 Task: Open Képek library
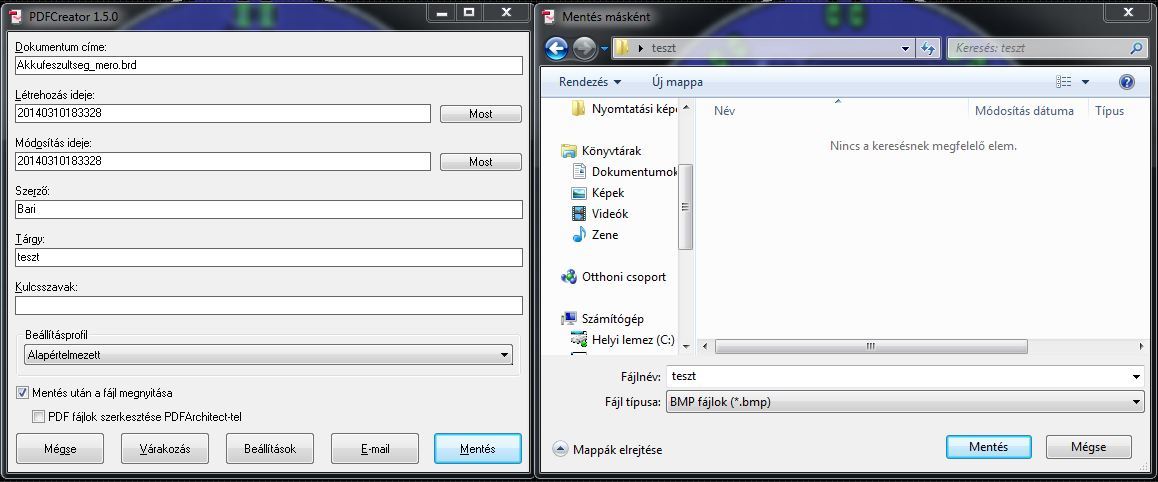(x=598, y=193)
